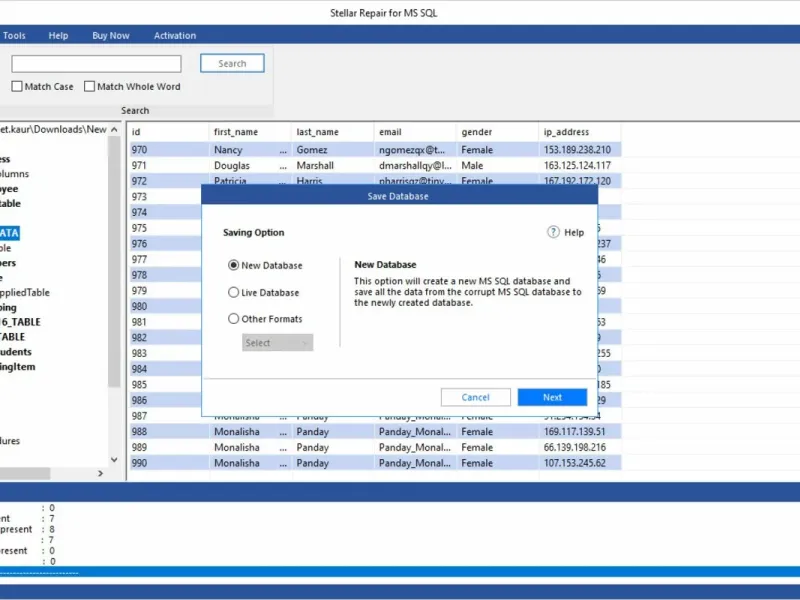Image resolution: width=800 pixels, height=600 pixels.
Task: Select the ingItem tree item
Action: tap(18, 366)
